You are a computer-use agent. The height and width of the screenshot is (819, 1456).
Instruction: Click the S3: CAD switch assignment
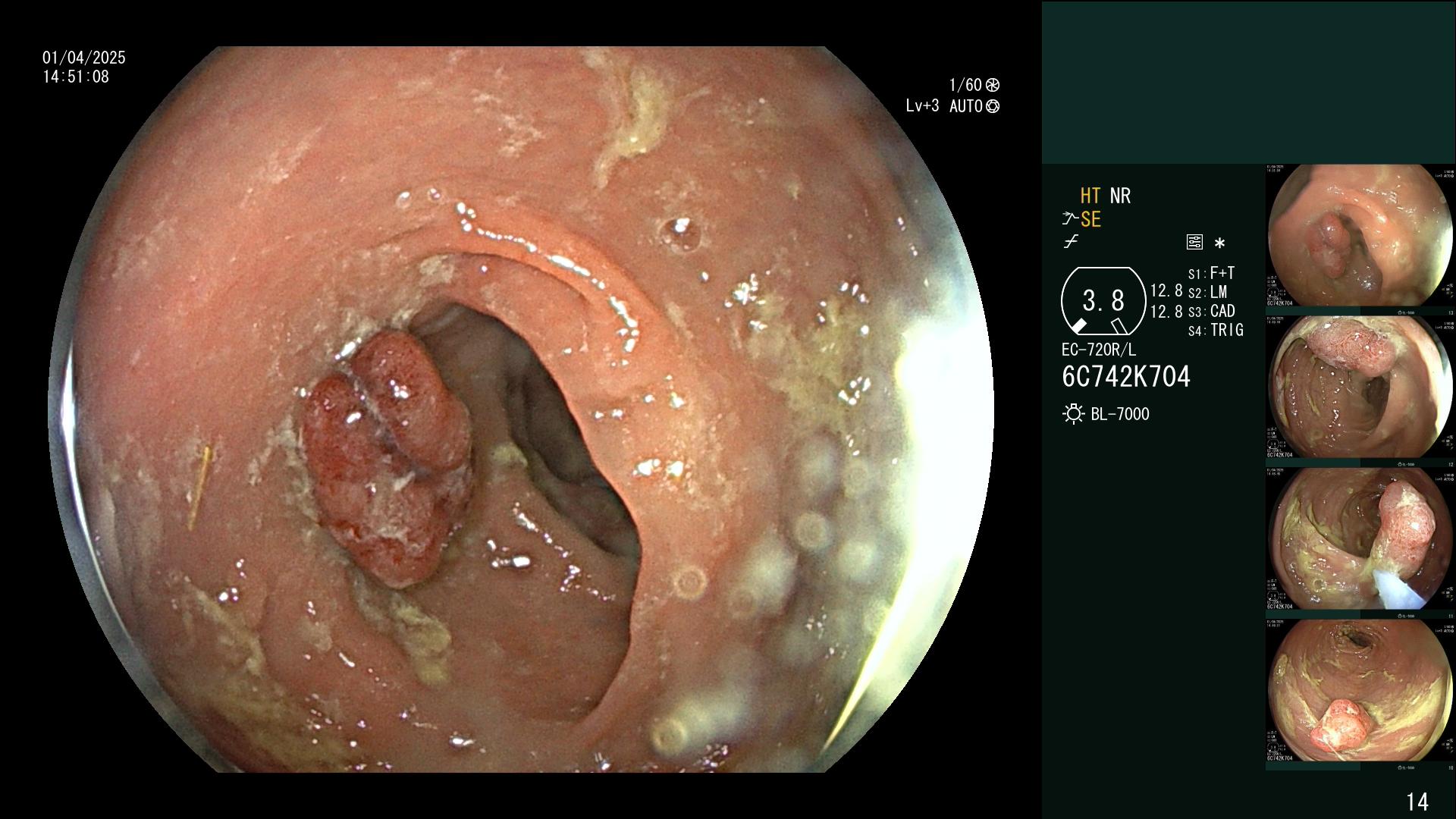1211,311
